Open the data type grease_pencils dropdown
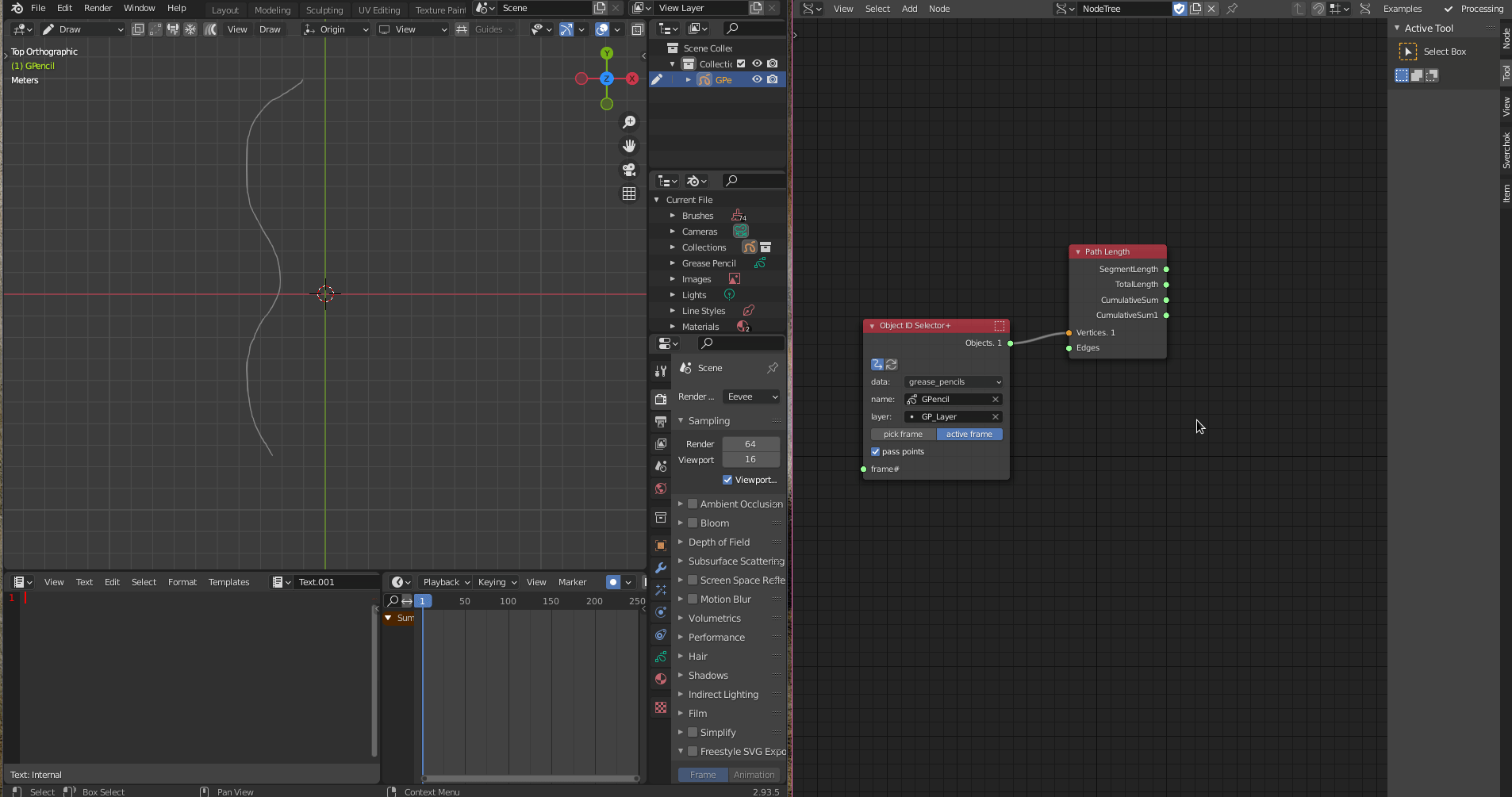The image size is (1512, 797). (954, 382)
